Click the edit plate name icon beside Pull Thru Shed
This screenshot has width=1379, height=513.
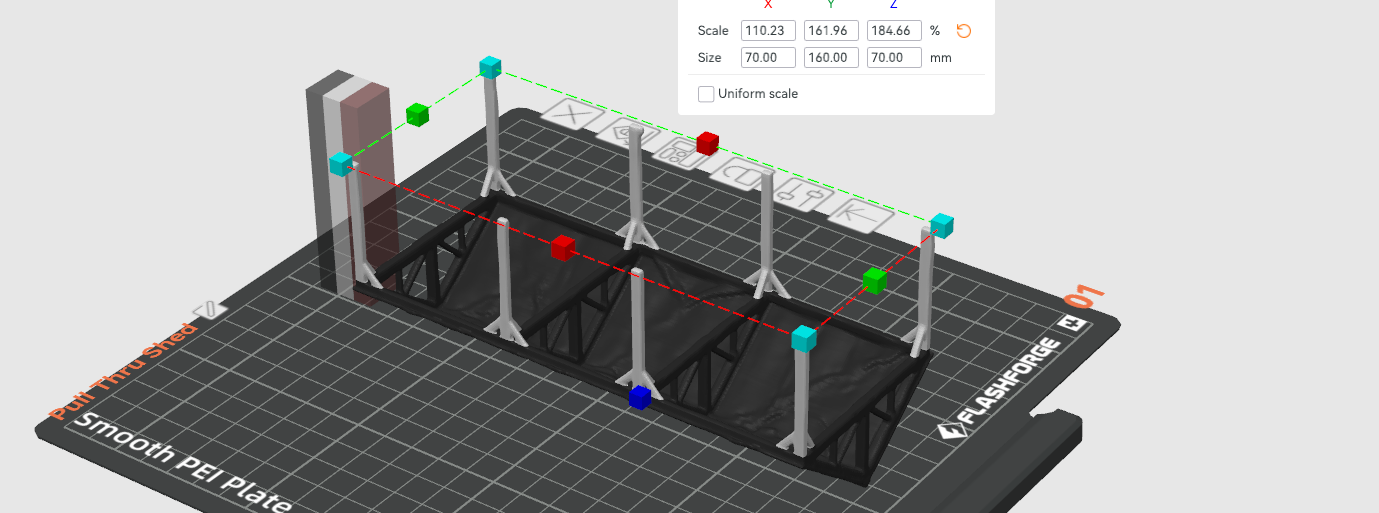209,309
